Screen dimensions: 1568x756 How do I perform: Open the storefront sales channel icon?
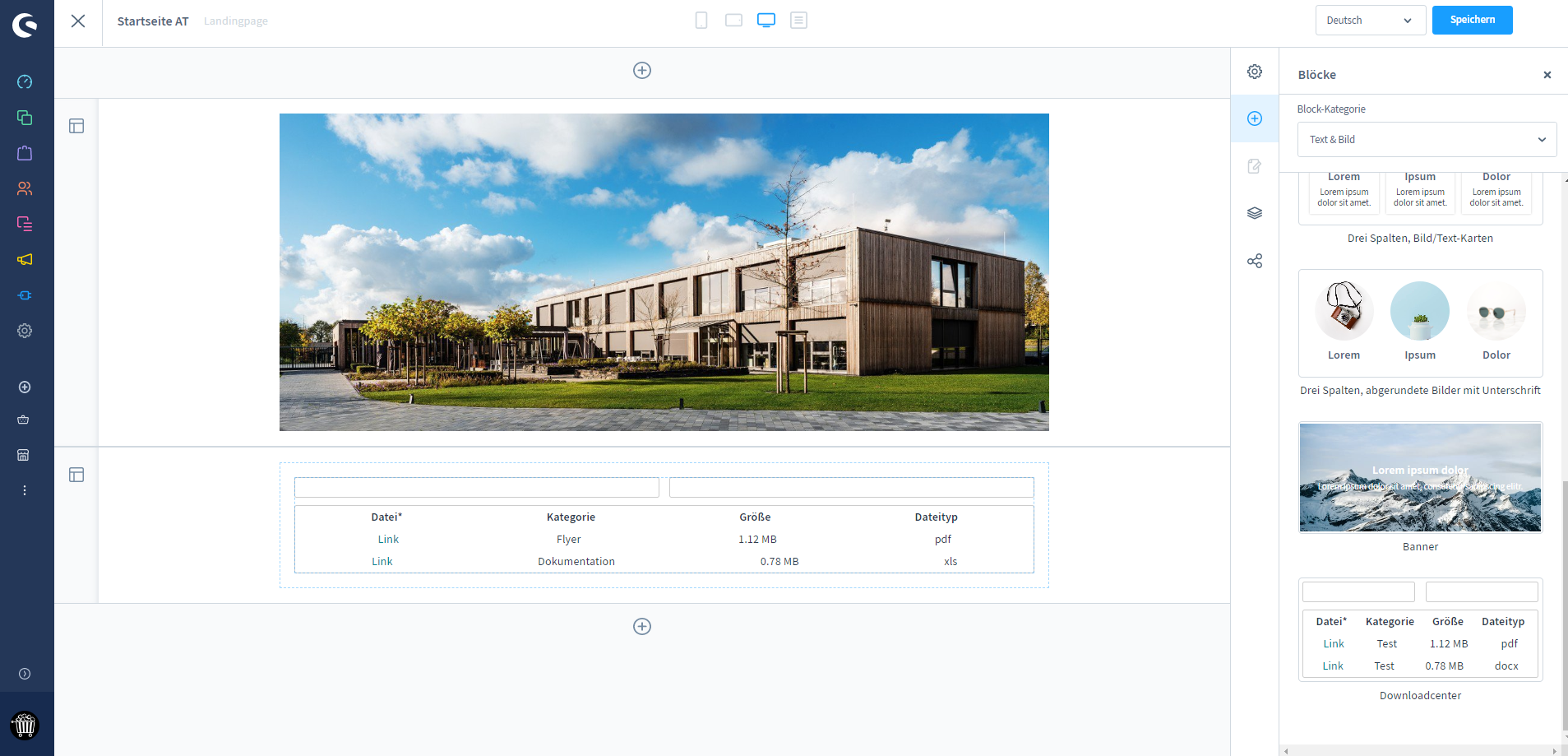[x=23, y=455]
